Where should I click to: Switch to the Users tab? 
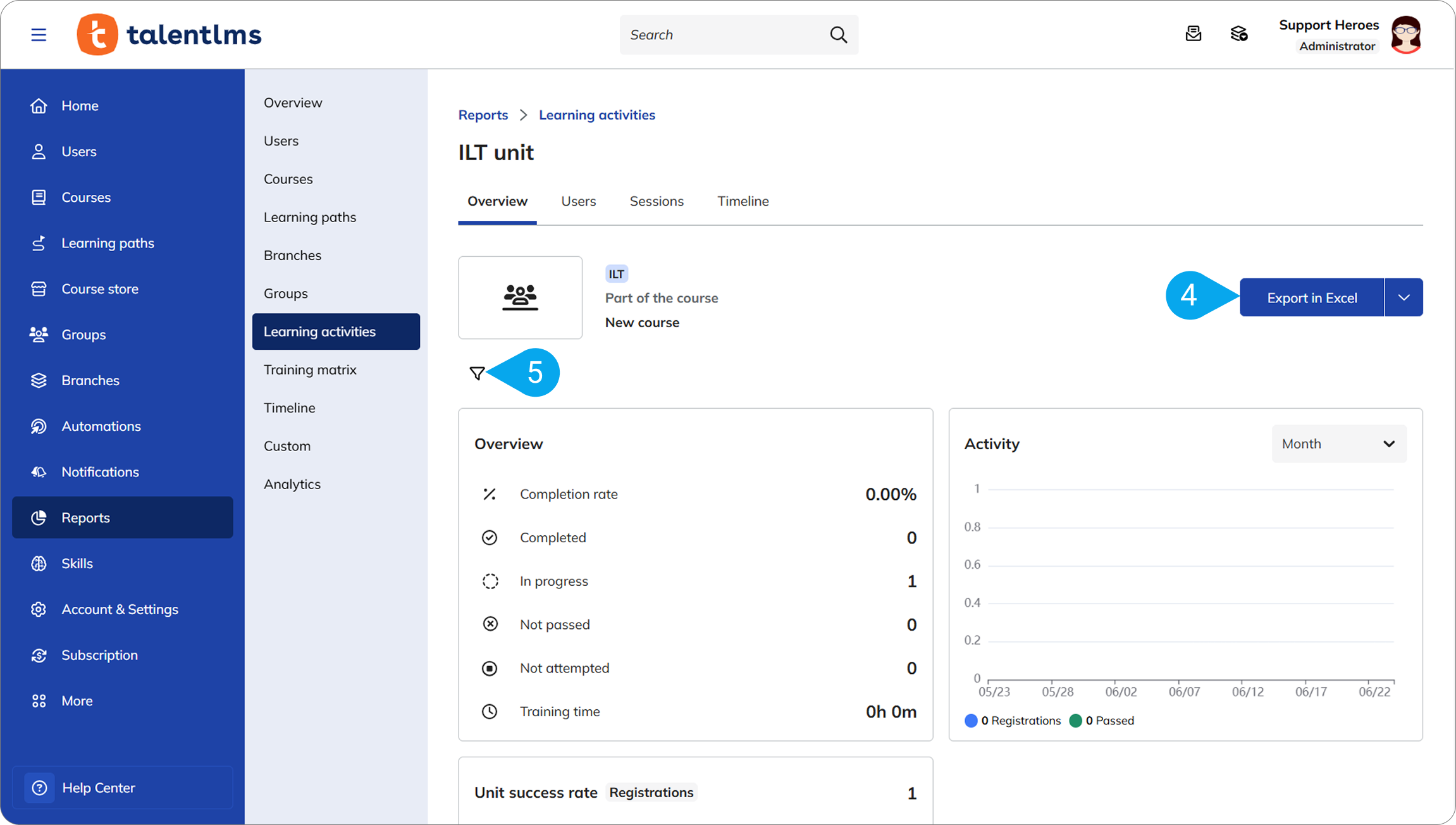tap(578, 201)
